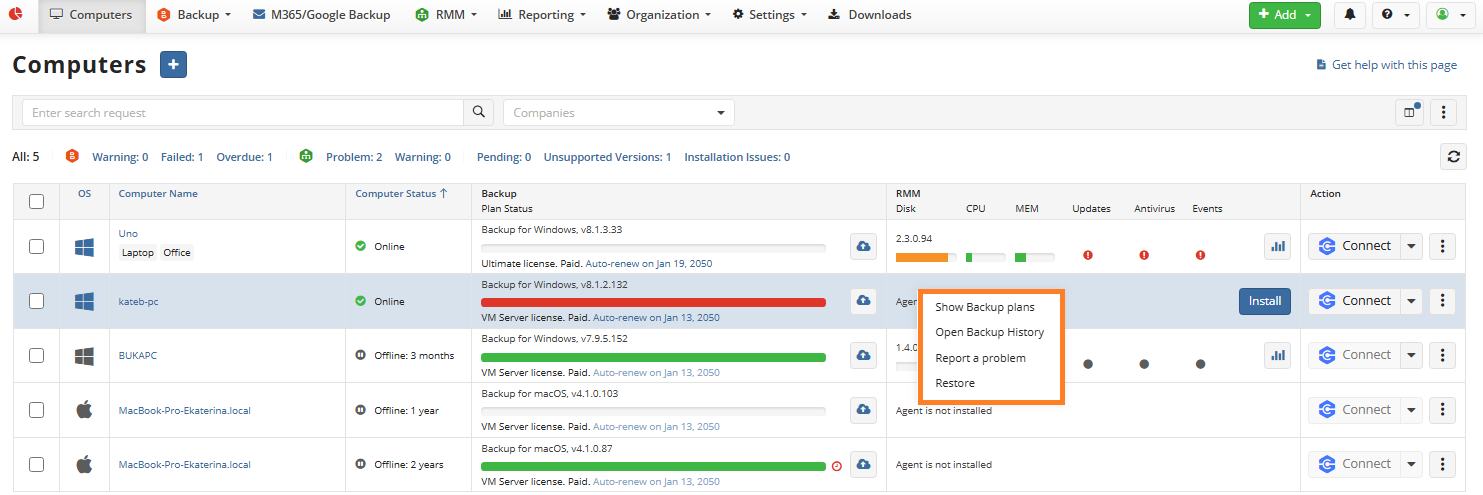Viewport: 1483px width, 495px height.
Task: Open three-dot actions menu for BUKAPC
Action: 1441,355
